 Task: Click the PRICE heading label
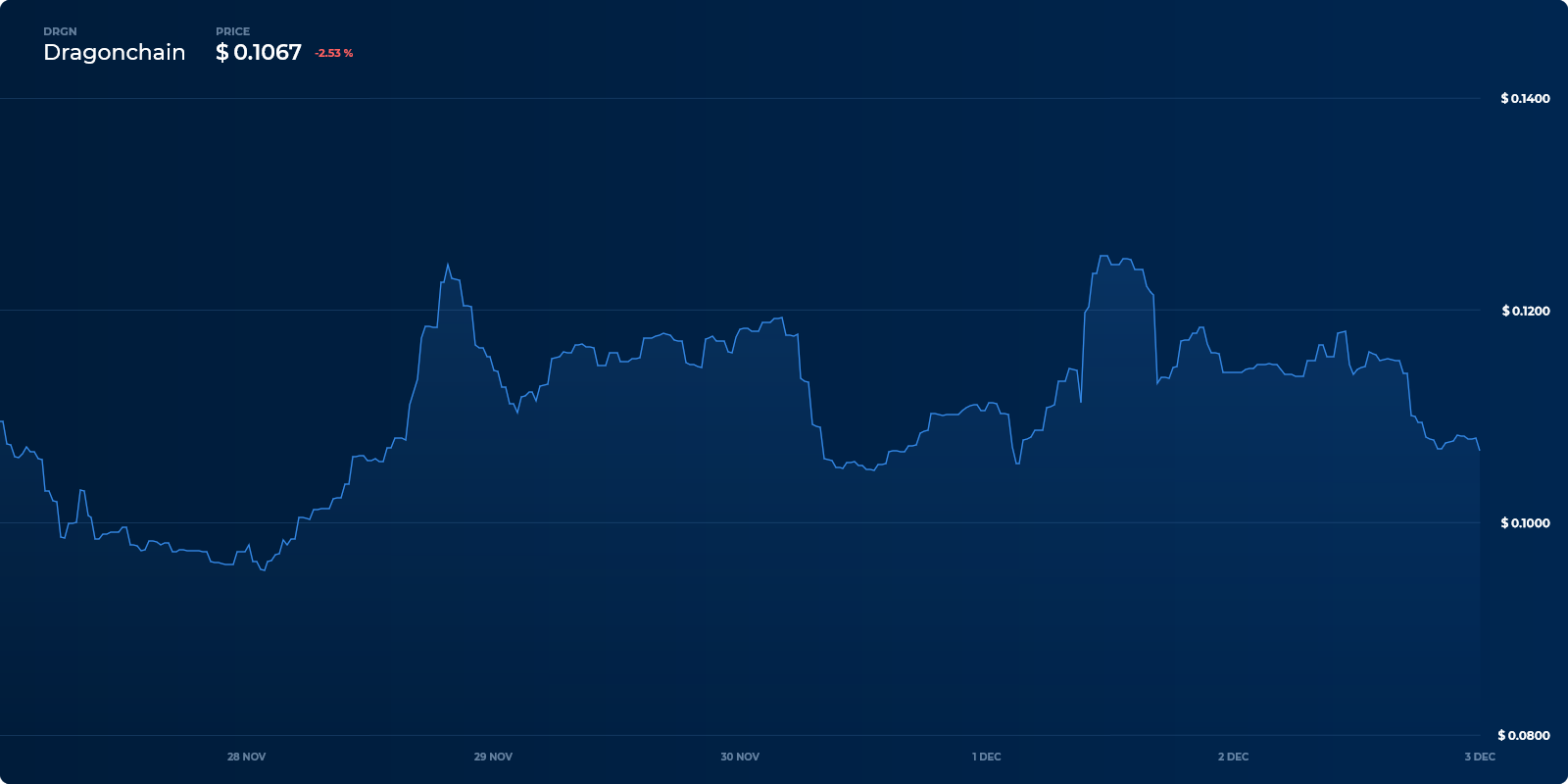point(232,31)
